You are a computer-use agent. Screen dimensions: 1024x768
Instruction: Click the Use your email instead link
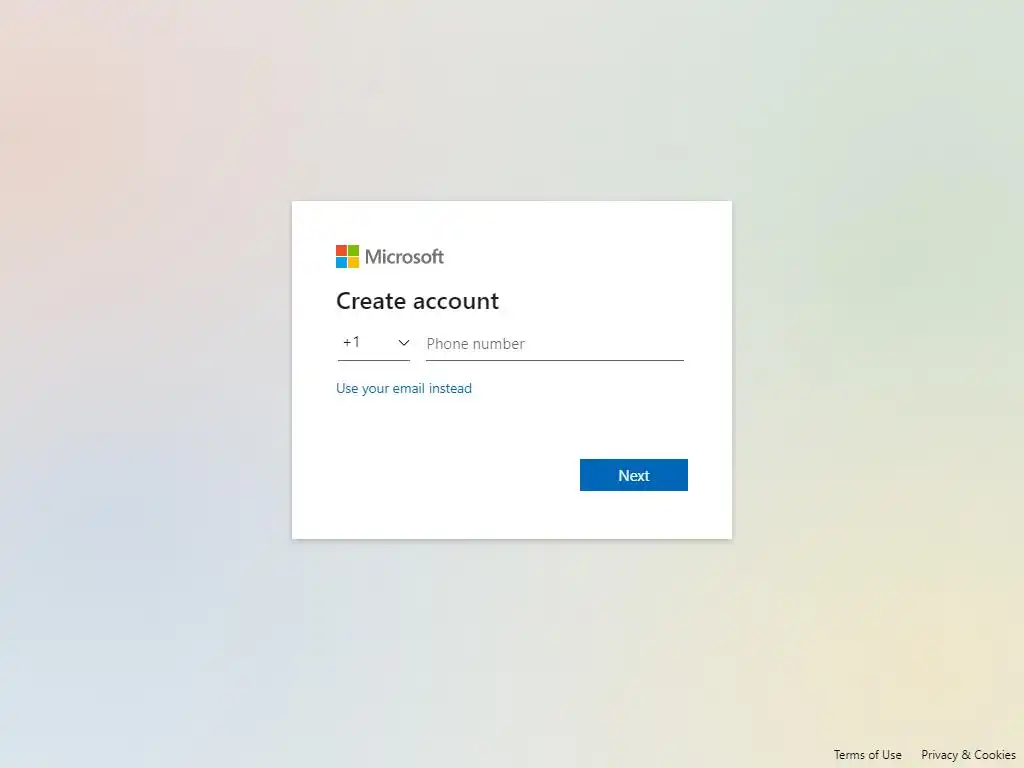click(404, 389)
